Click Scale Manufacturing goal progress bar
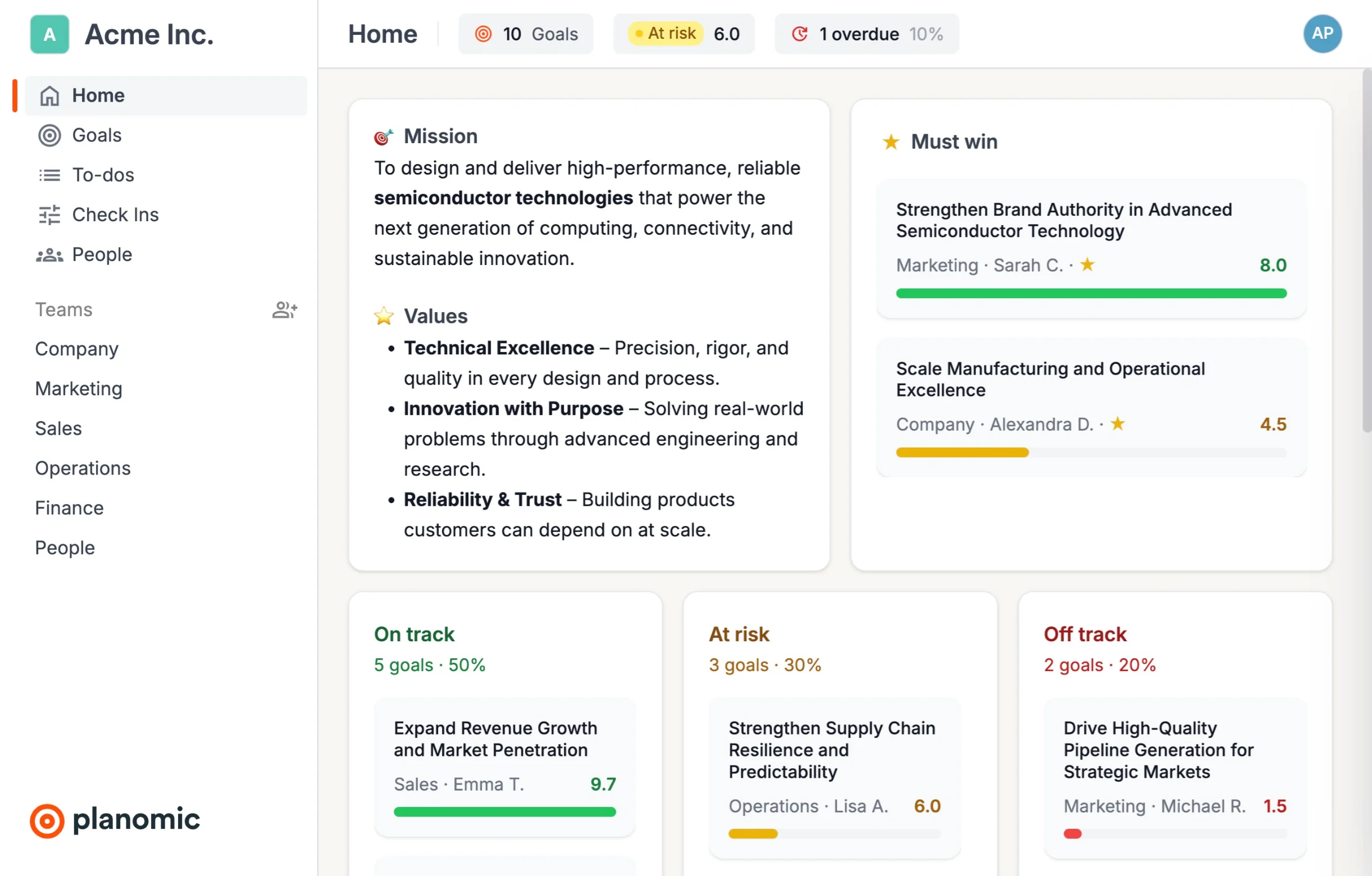Screen dimensions: 1372x876 pyautogui.click(x=1090, y=453)
